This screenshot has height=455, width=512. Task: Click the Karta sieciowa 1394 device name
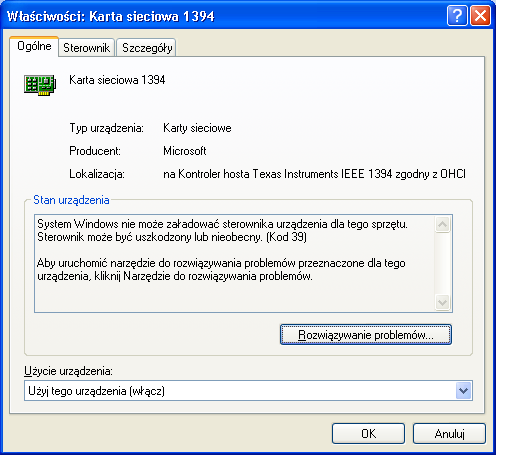[x=117, y=80]
